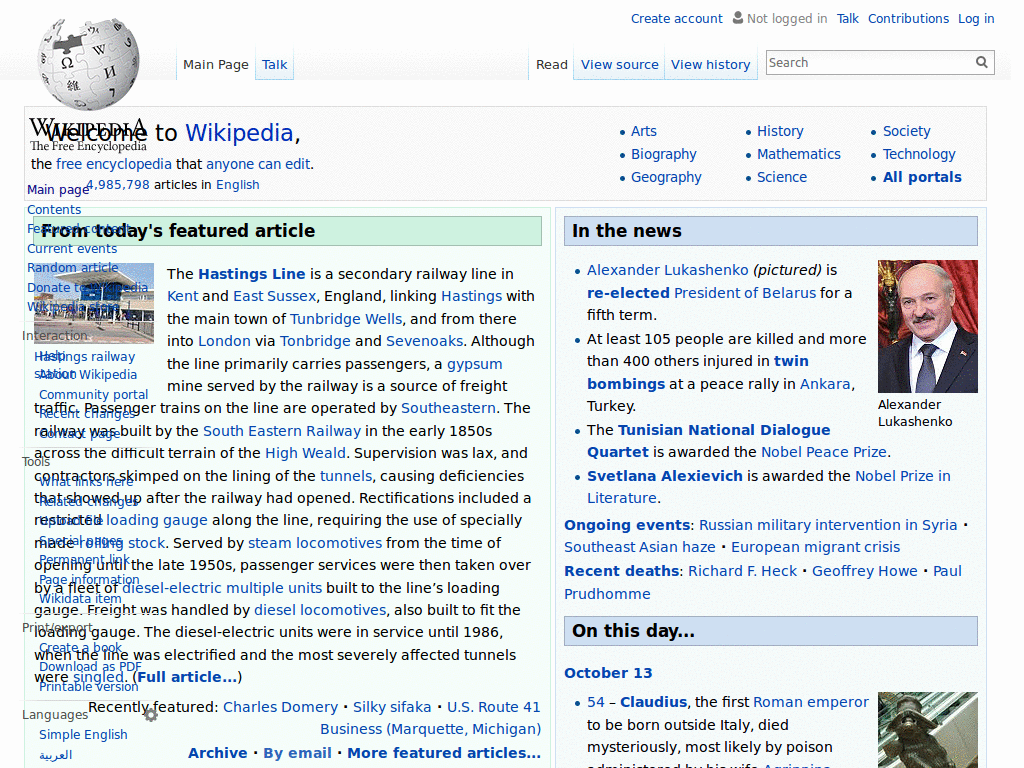Click the Create account link
Screen dimensions: 1024x768
tap(676, 18)
